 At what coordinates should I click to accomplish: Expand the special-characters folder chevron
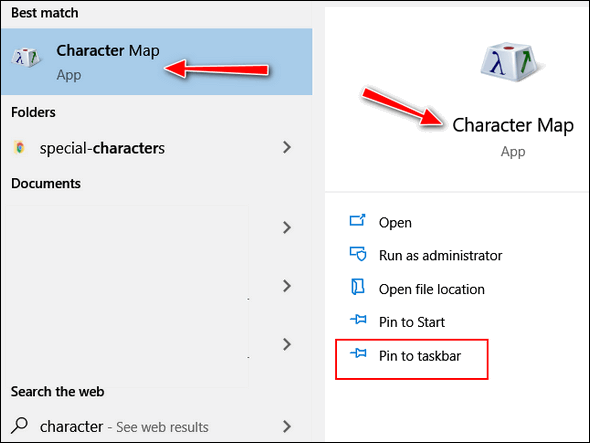pos(287,147)
